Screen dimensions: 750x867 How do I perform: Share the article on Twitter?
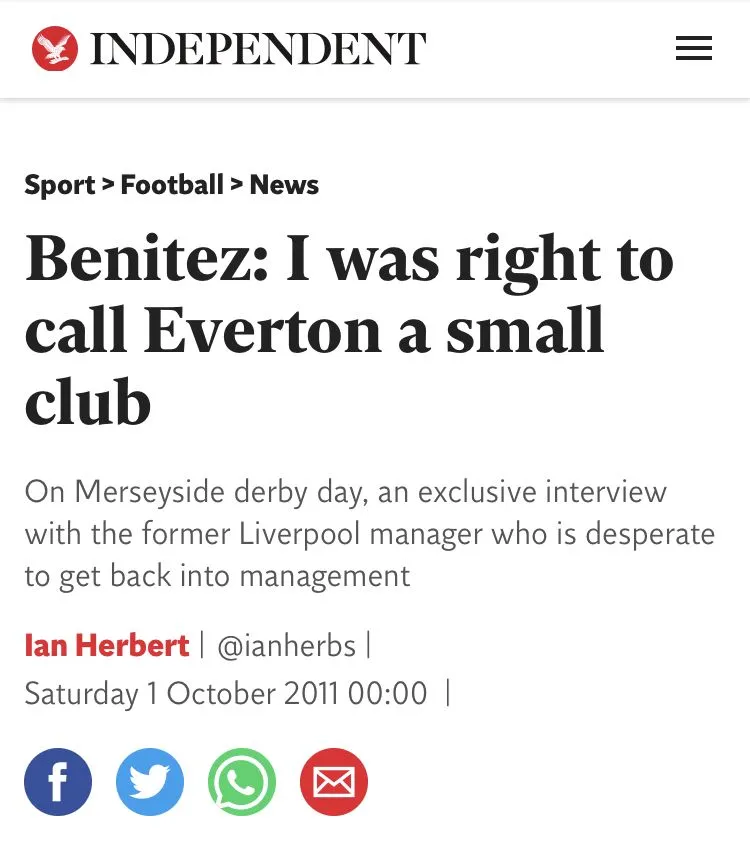150,782
